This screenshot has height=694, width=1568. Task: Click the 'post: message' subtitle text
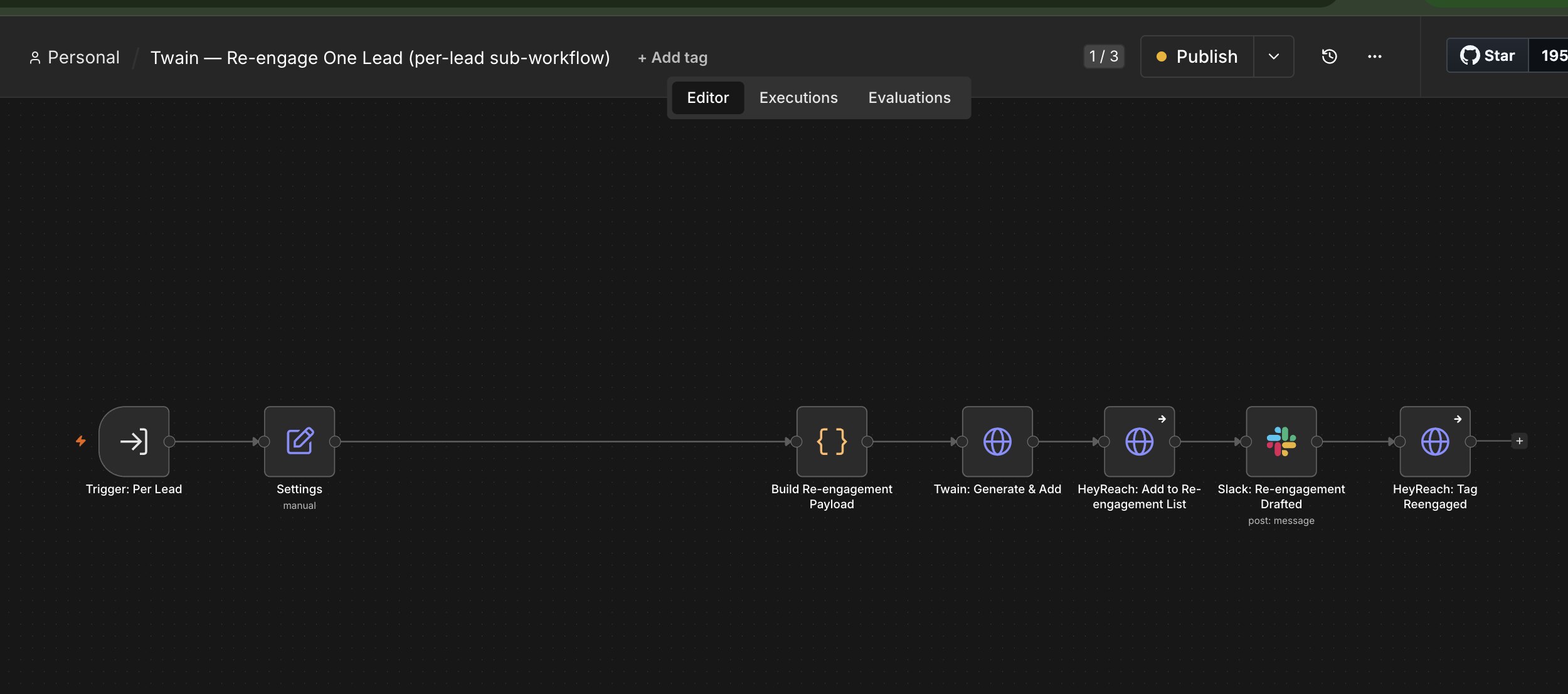[1281, 521]
